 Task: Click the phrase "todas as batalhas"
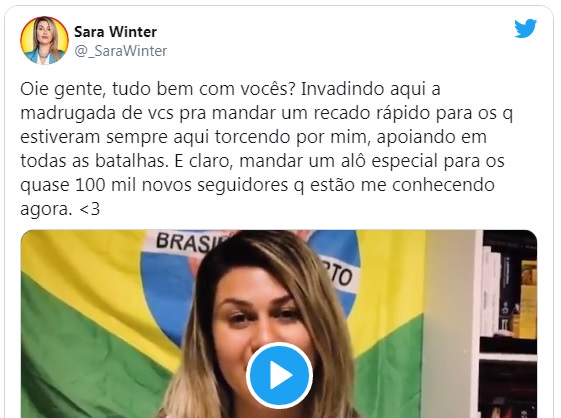pos(94,161)
